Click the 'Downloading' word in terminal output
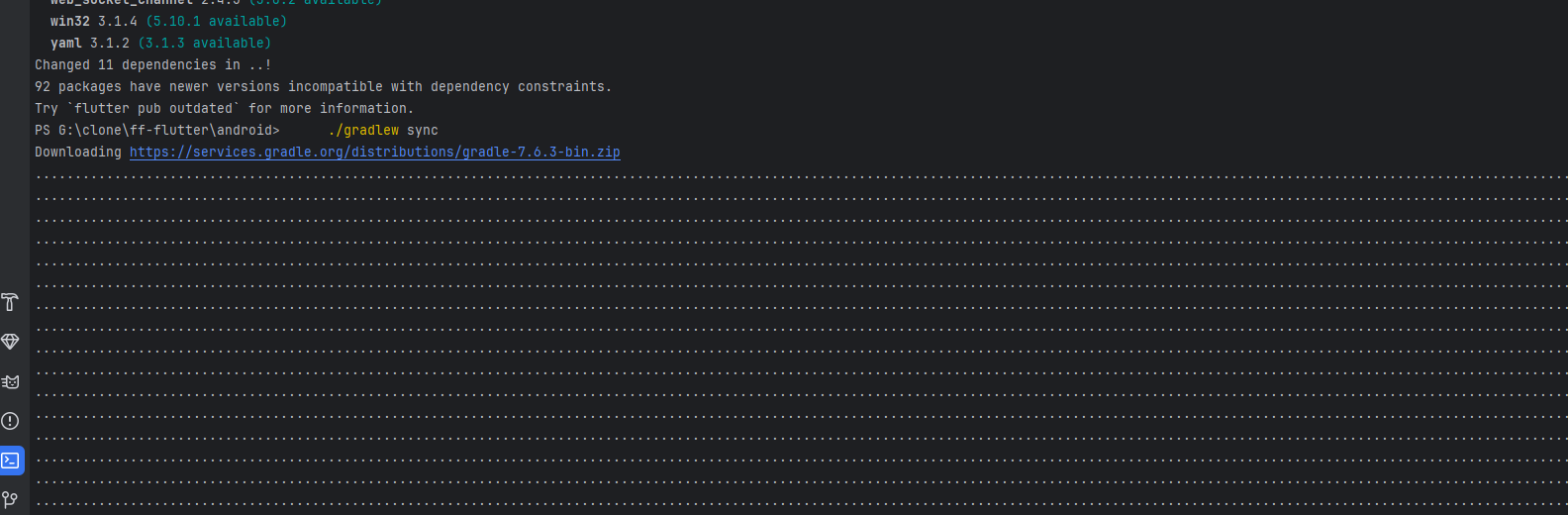This screenshot has width=1568, height=515. [78, 152]
